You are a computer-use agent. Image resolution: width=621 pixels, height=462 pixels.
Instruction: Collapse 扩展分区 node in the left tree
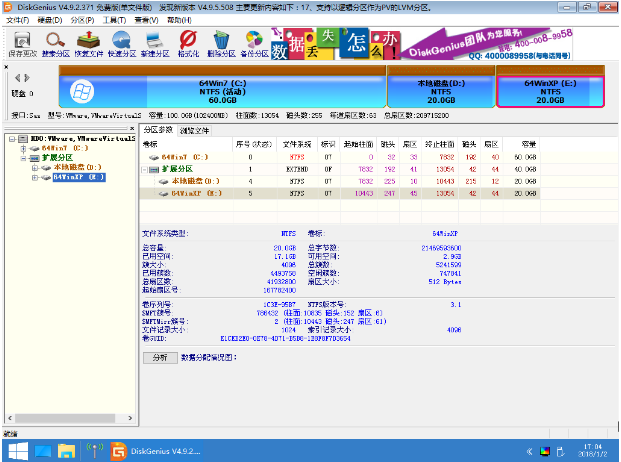23,158
